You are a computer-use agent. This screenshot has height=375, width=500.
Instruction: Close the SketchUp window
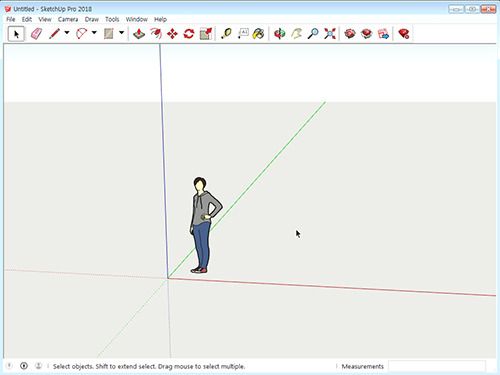pos(488,9)
